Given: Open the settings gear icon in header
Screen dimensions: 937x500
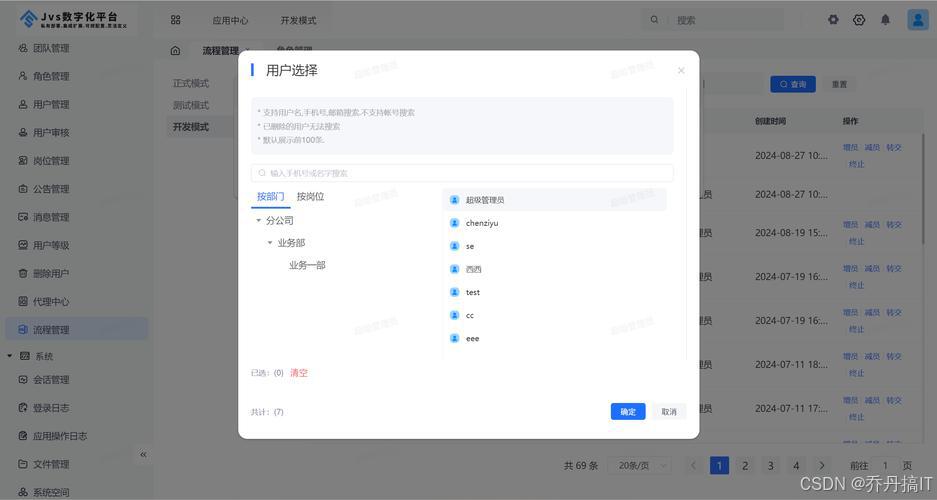Looking at the screenshot, I should (859, 20).
